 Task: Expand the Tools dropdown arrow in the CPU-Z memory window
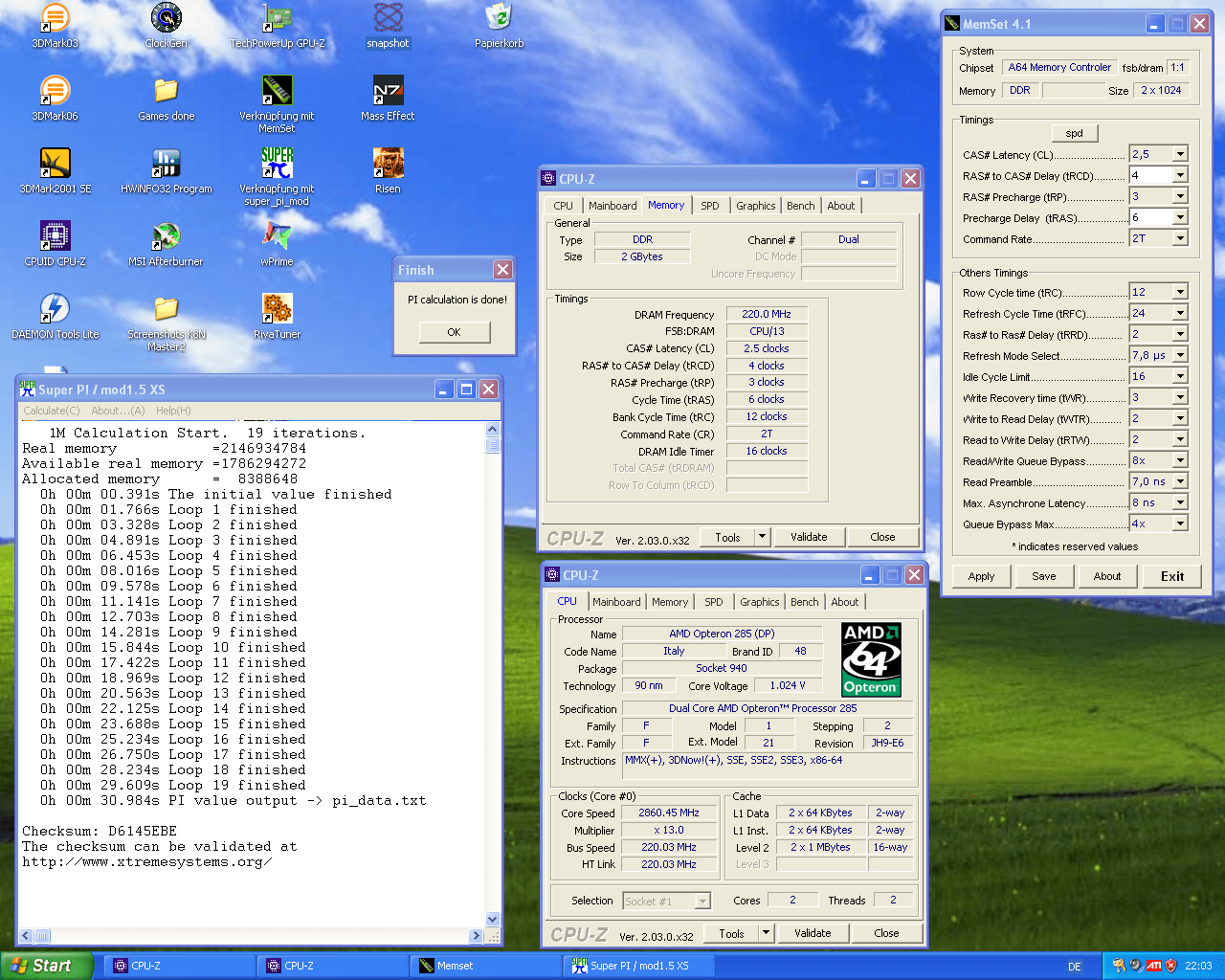coord(763,537)
